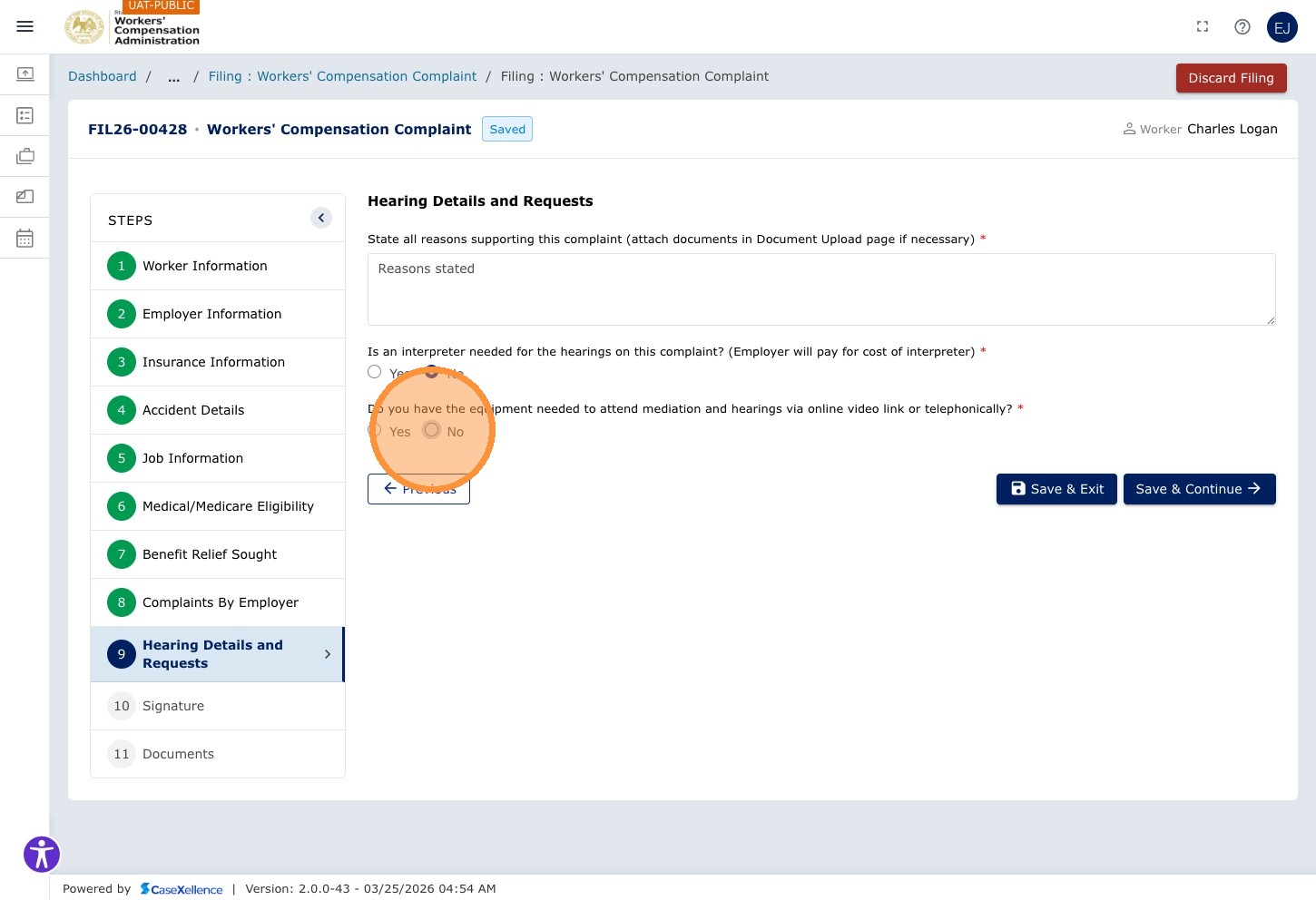Go to step 10 Signature
The width and height of the screenshot is (1316, 900).
(x=218, y=706)
